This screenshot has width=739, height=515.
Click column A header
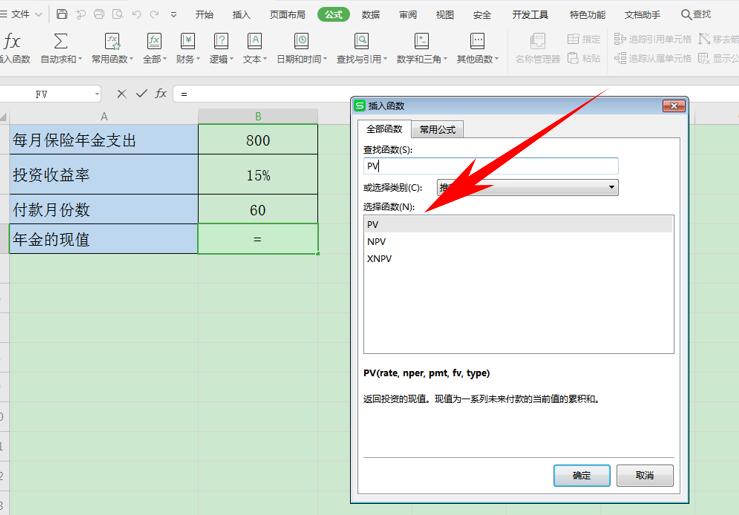click(104, 116)
